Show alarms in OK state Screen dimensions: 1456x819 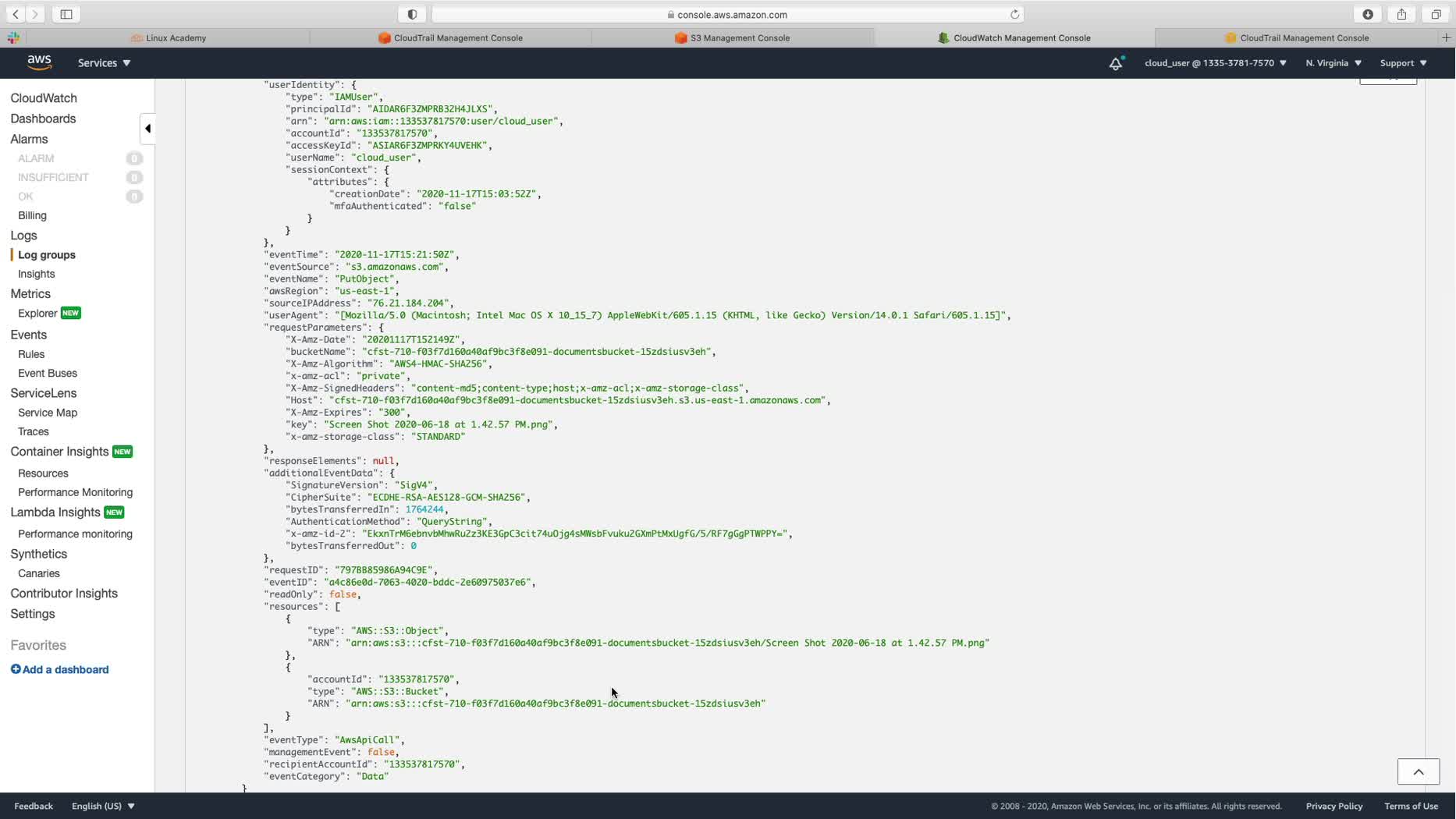pos(26,197)
